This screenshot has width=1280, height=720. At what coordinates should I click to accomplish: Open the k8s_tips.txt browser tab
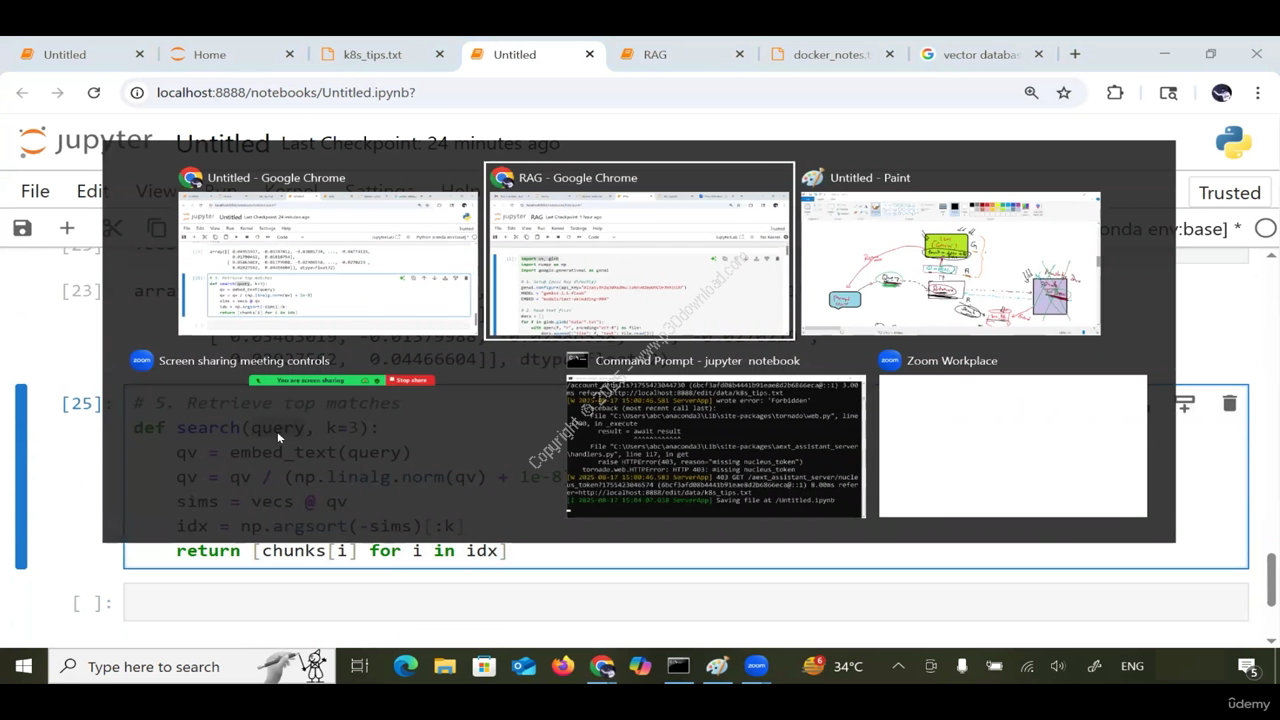click(373, 54)
